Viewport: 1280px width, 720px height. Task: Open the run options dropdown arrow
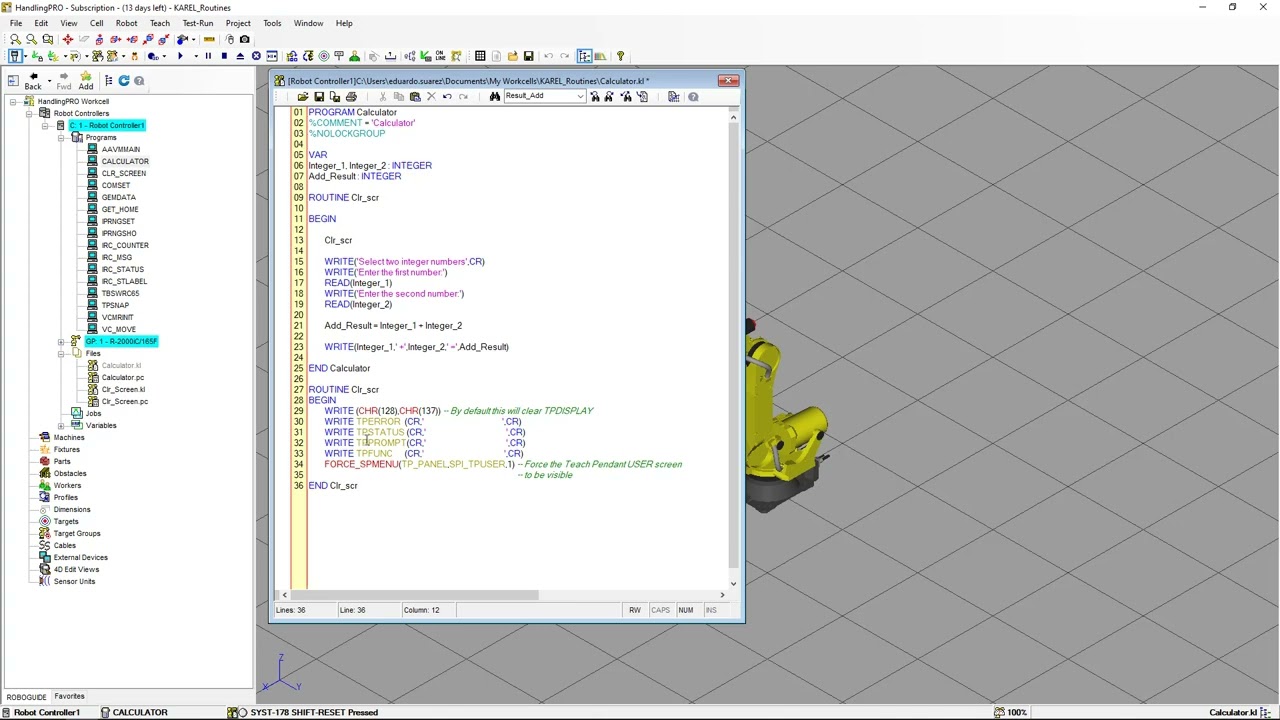[196, 56]
